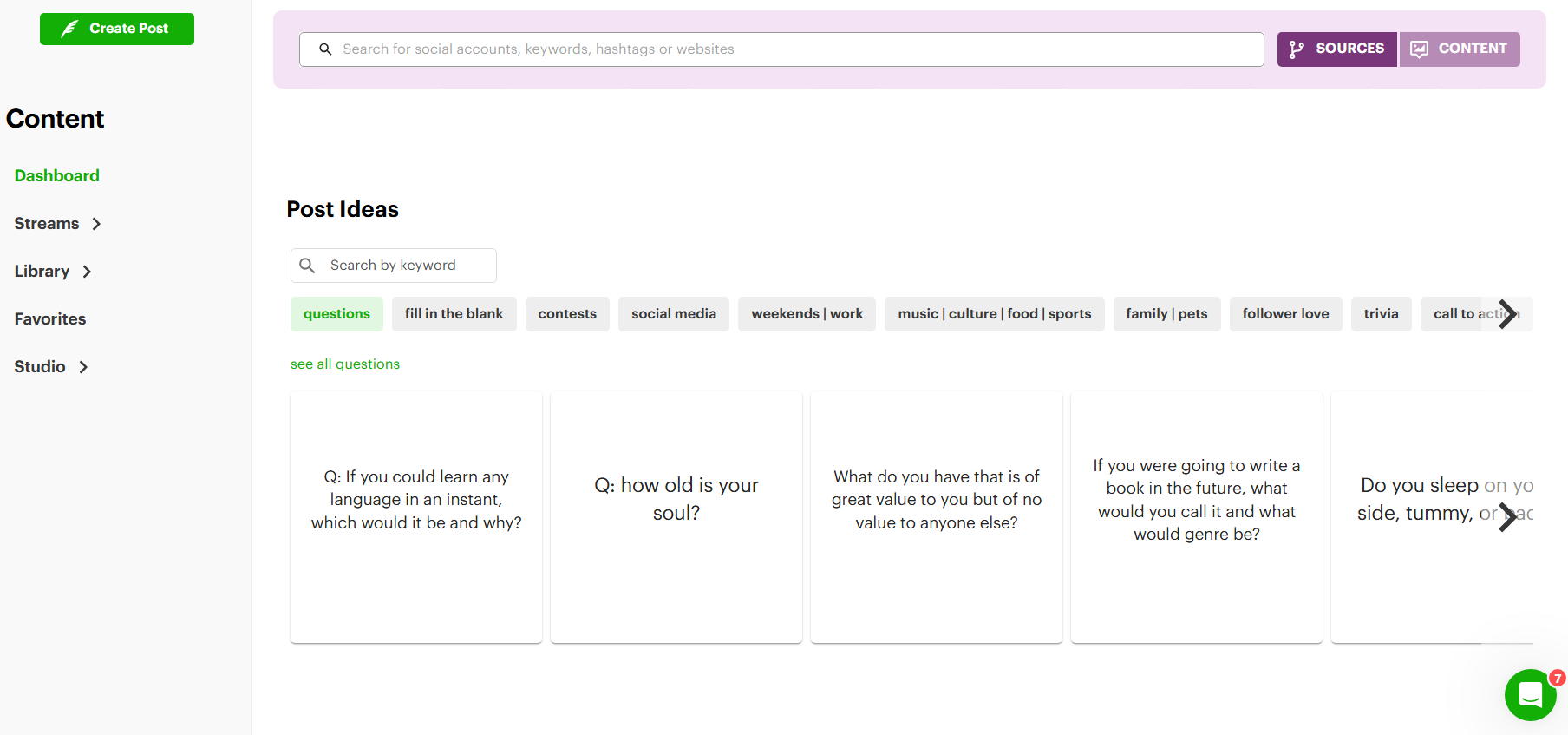Click the magnifier icon in keyword search
The width and height of the screenshot is (1568, 735).
[307, 266]
